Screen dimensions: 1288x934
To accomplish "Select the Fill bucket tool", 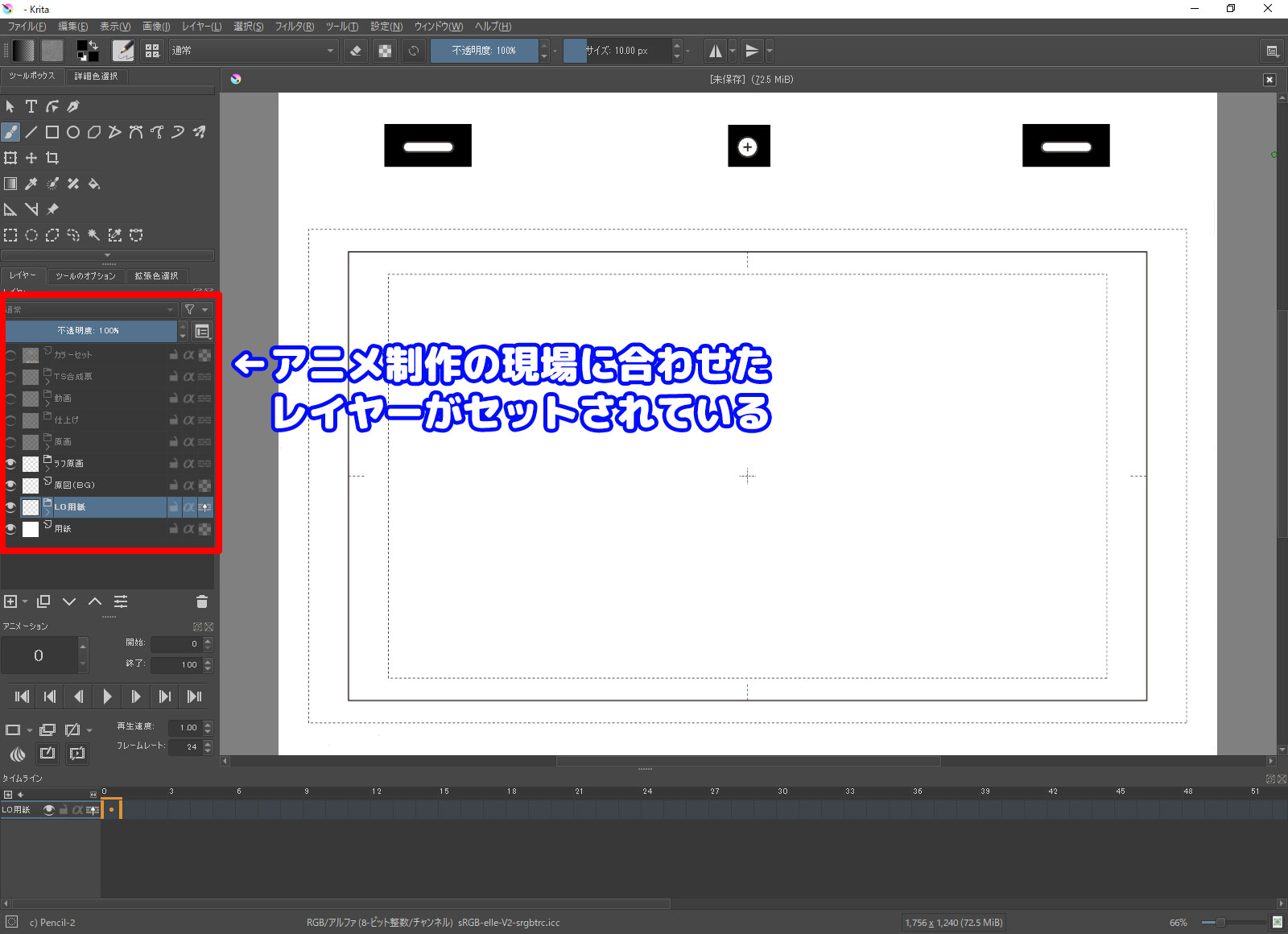I will click(x=94, y=184).
